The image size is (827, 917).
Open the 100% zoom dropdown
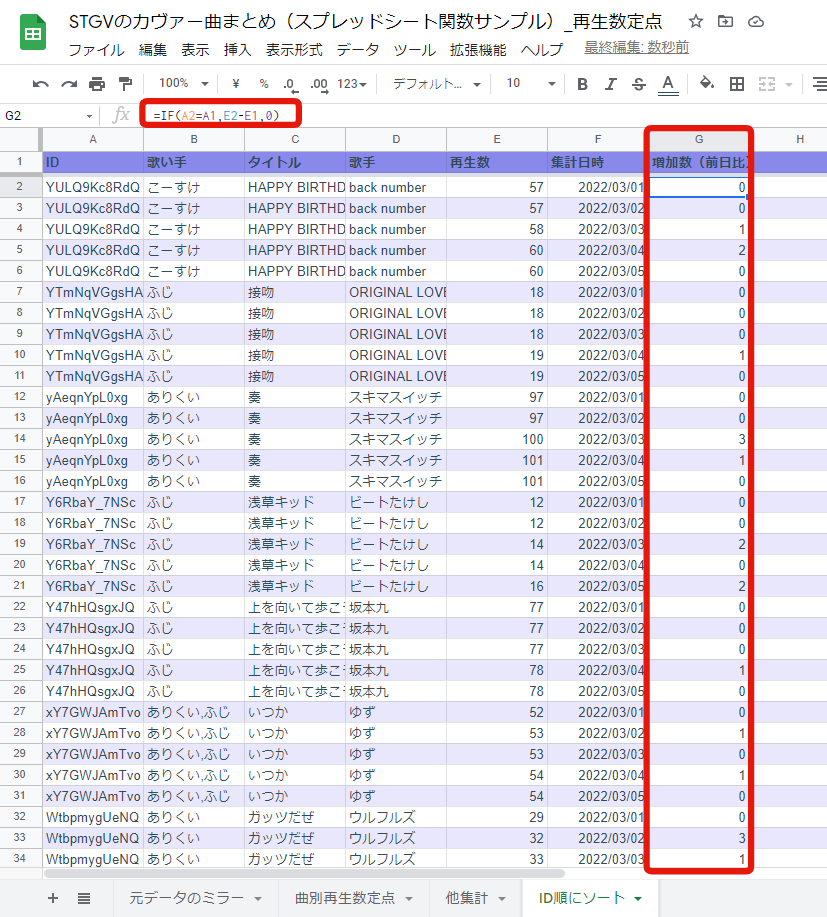click(x=183, y=84)
